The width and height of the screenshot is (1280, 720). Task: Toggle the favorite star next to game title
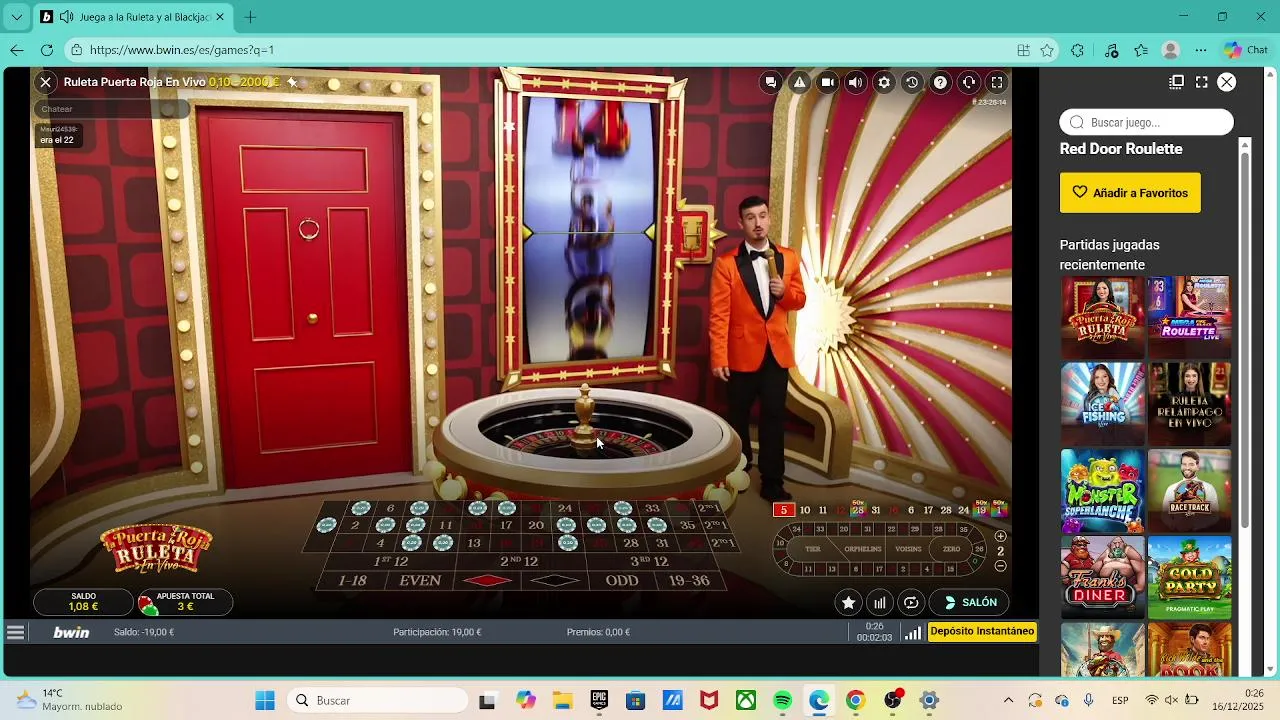click(x=292, y=82)
